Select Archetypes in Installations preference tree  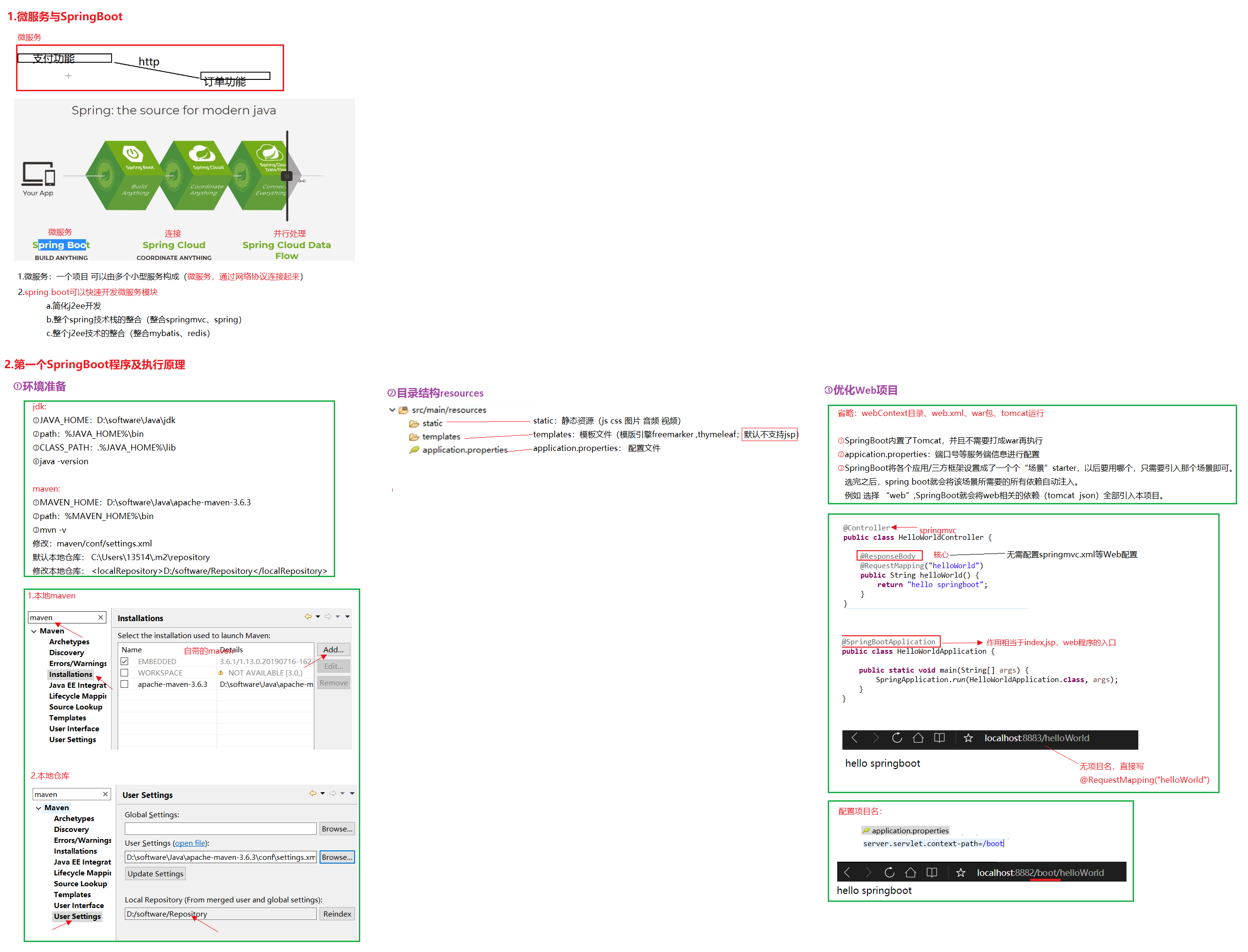click(x=69, y=641)
